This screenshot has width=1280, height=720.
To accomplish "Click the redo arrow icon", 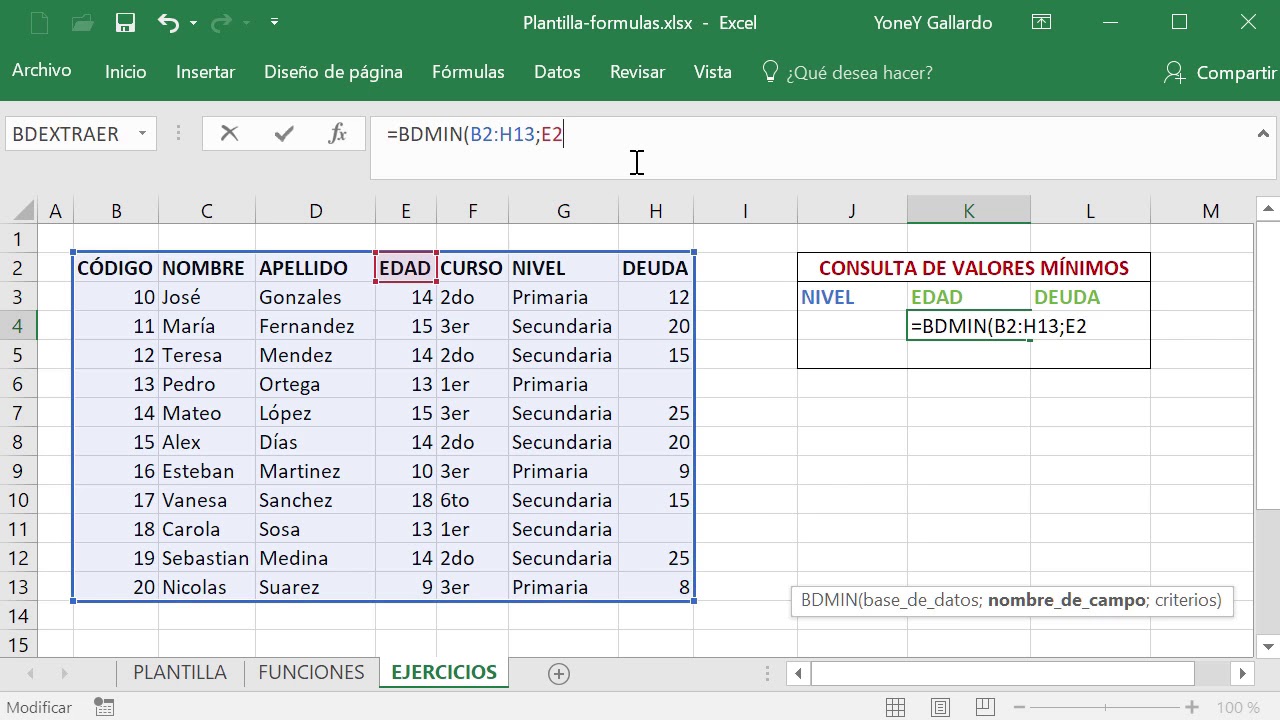I will (x=222, y=22).
